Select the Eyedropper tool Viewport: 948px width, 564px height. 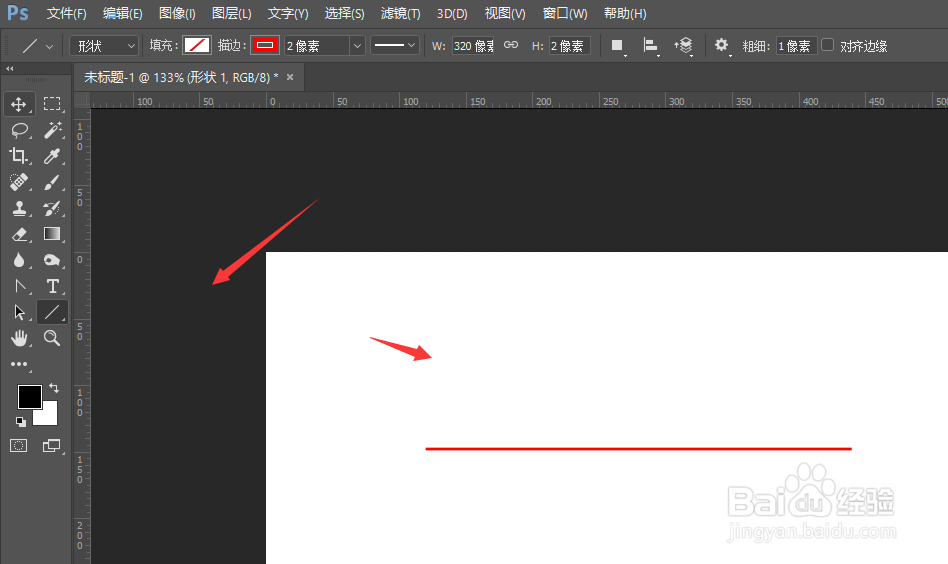[52, 156]
